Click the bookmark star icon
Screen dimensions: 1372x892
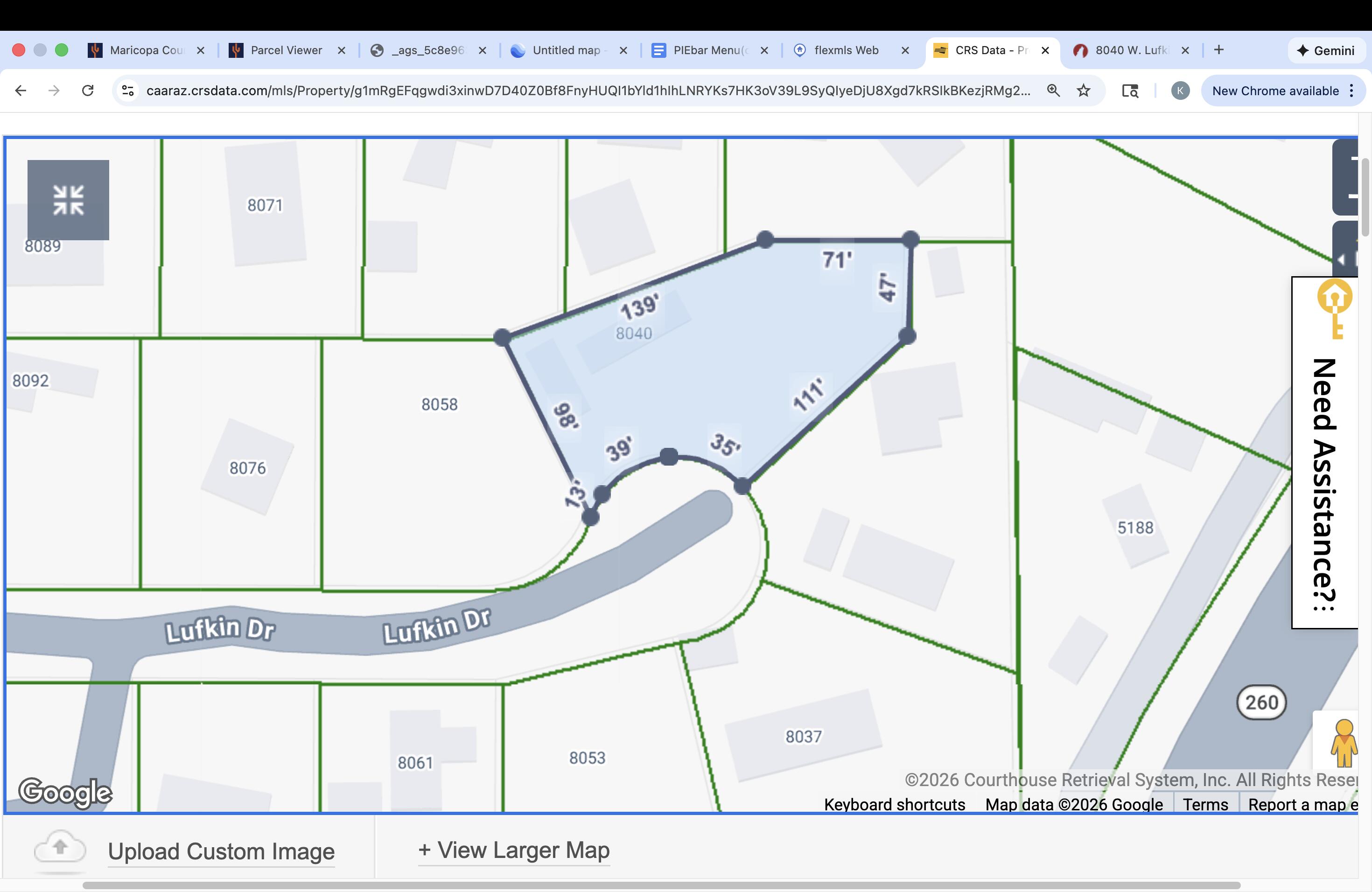click(x=1083, y=91)
